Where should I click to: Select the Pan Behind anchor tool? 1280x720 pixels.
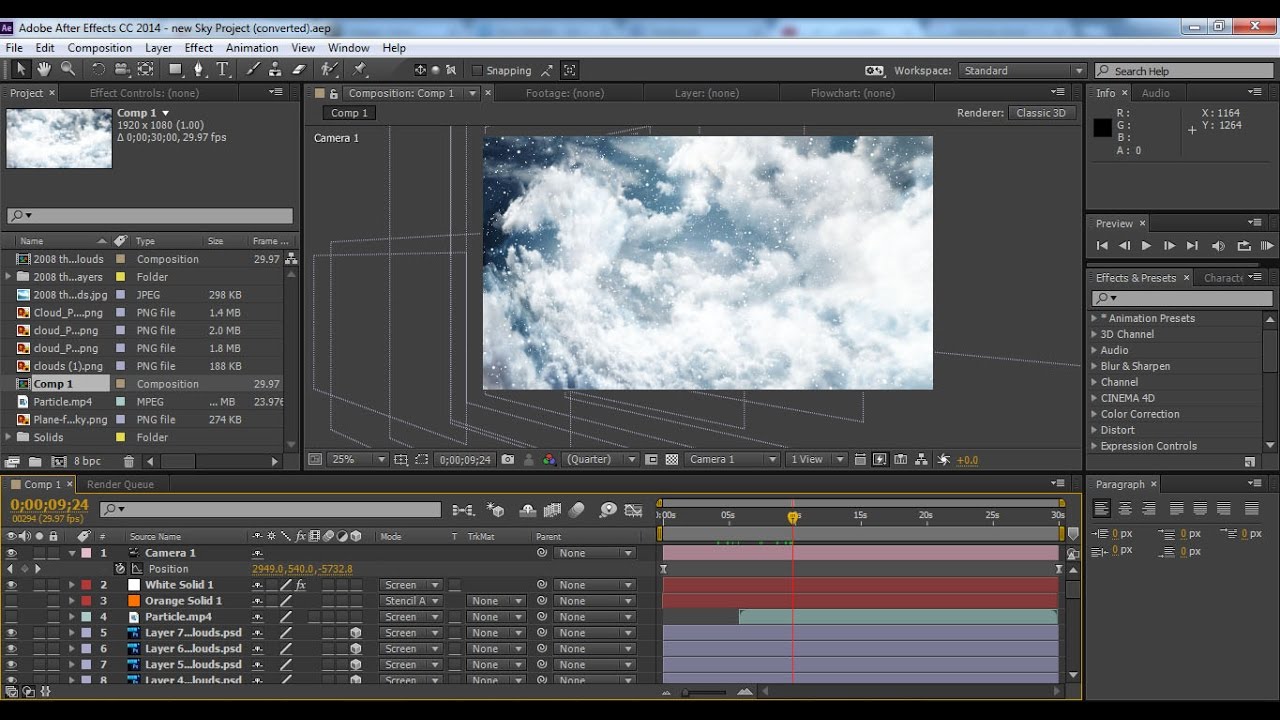pos(146,69)
